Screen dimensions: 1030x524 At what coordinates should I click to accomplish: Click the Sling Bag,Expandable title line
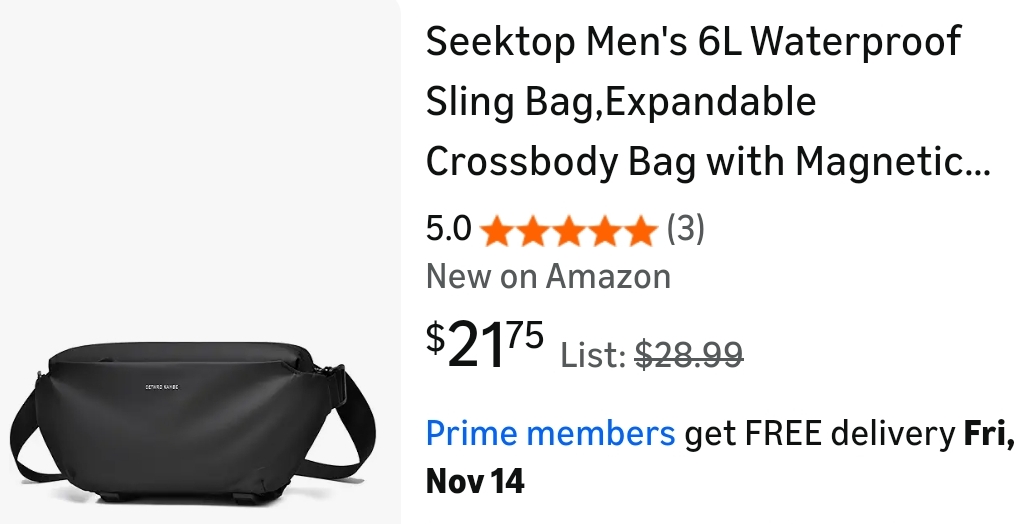(x=621, y=102)
